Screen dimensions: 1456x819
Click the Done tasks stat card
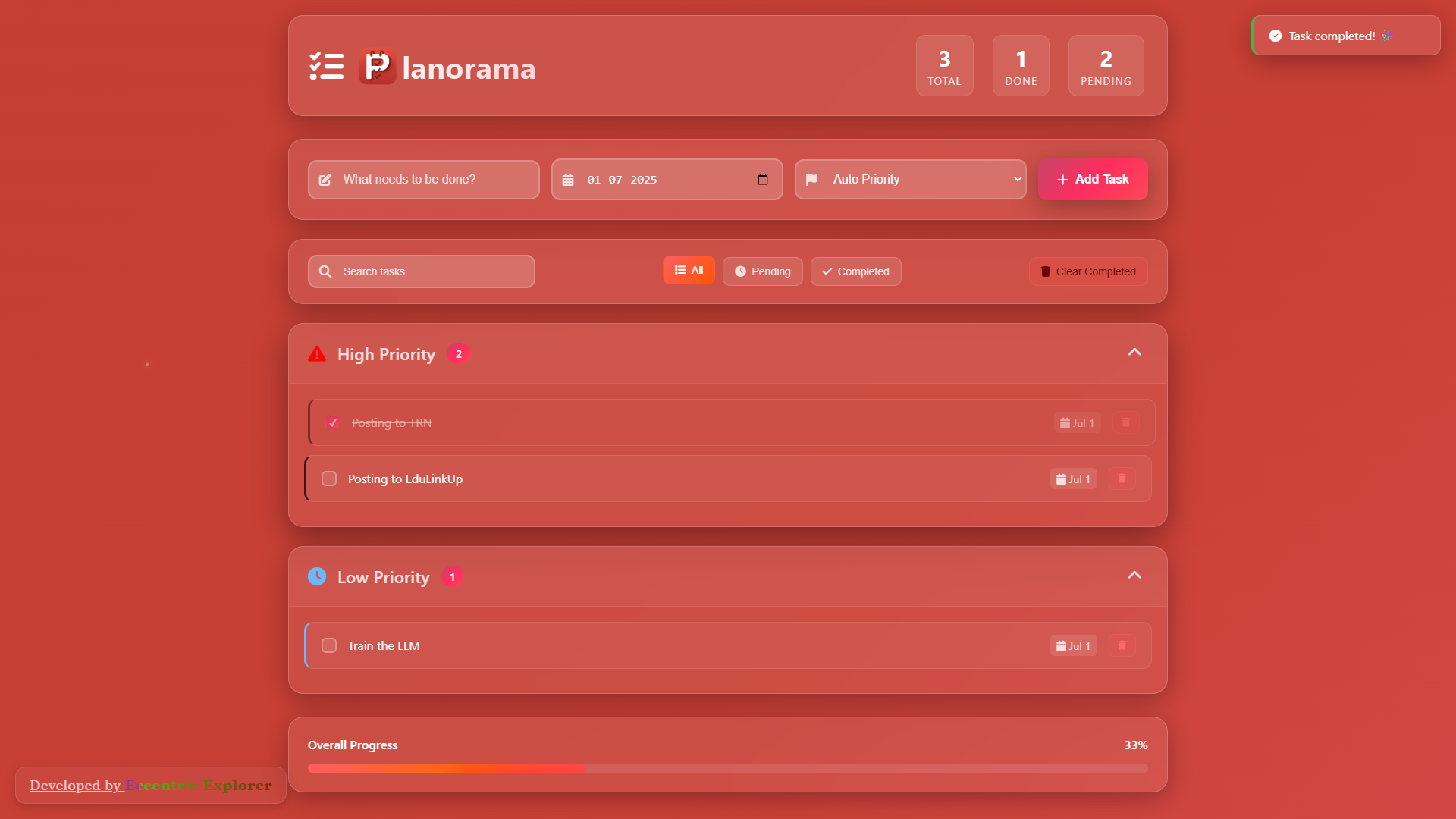click(x=1021, y=66)
